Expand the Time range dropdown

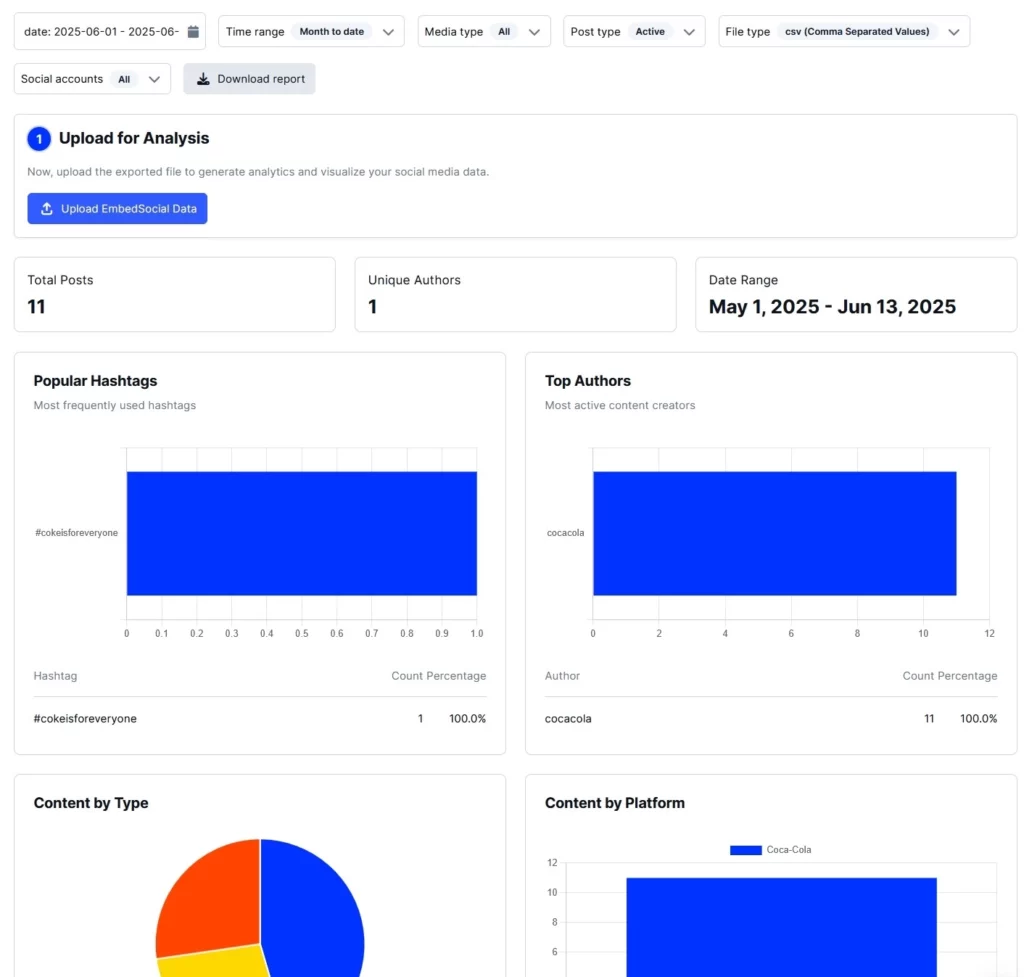tap(311, 31)
